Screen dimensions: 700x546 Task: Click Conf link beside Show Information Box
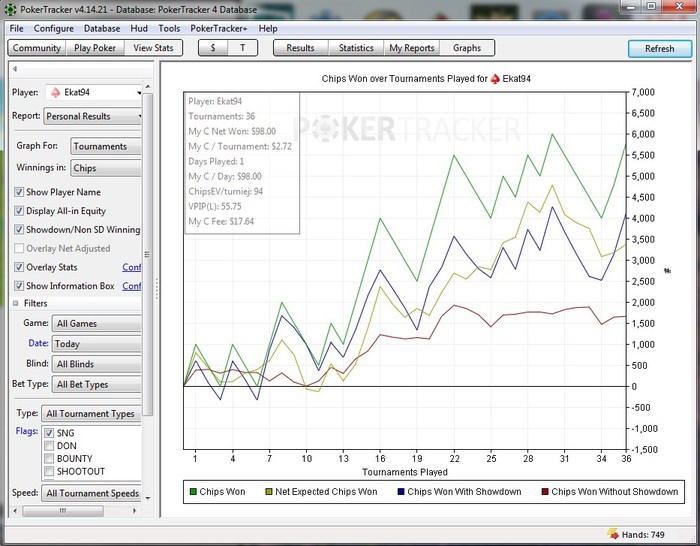click(x=132, y=286)
